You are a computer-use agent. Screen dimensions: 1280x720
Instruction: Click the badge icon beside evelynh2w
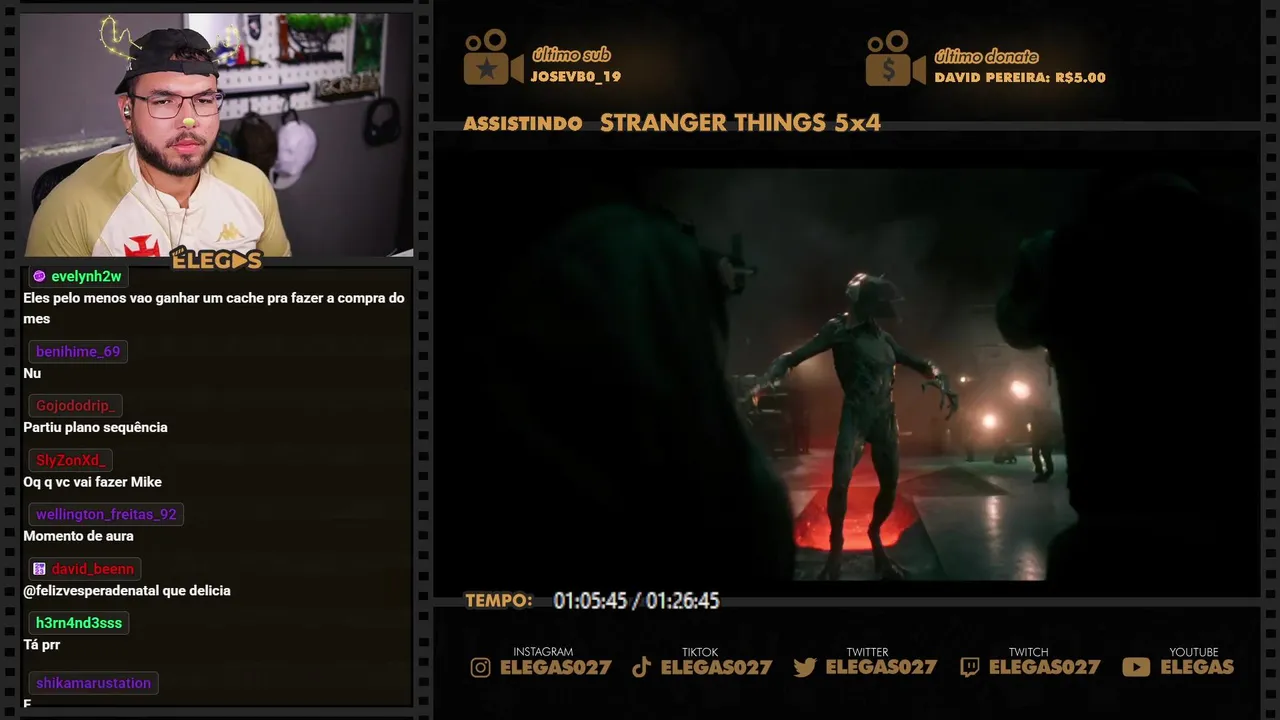point(39,277)
